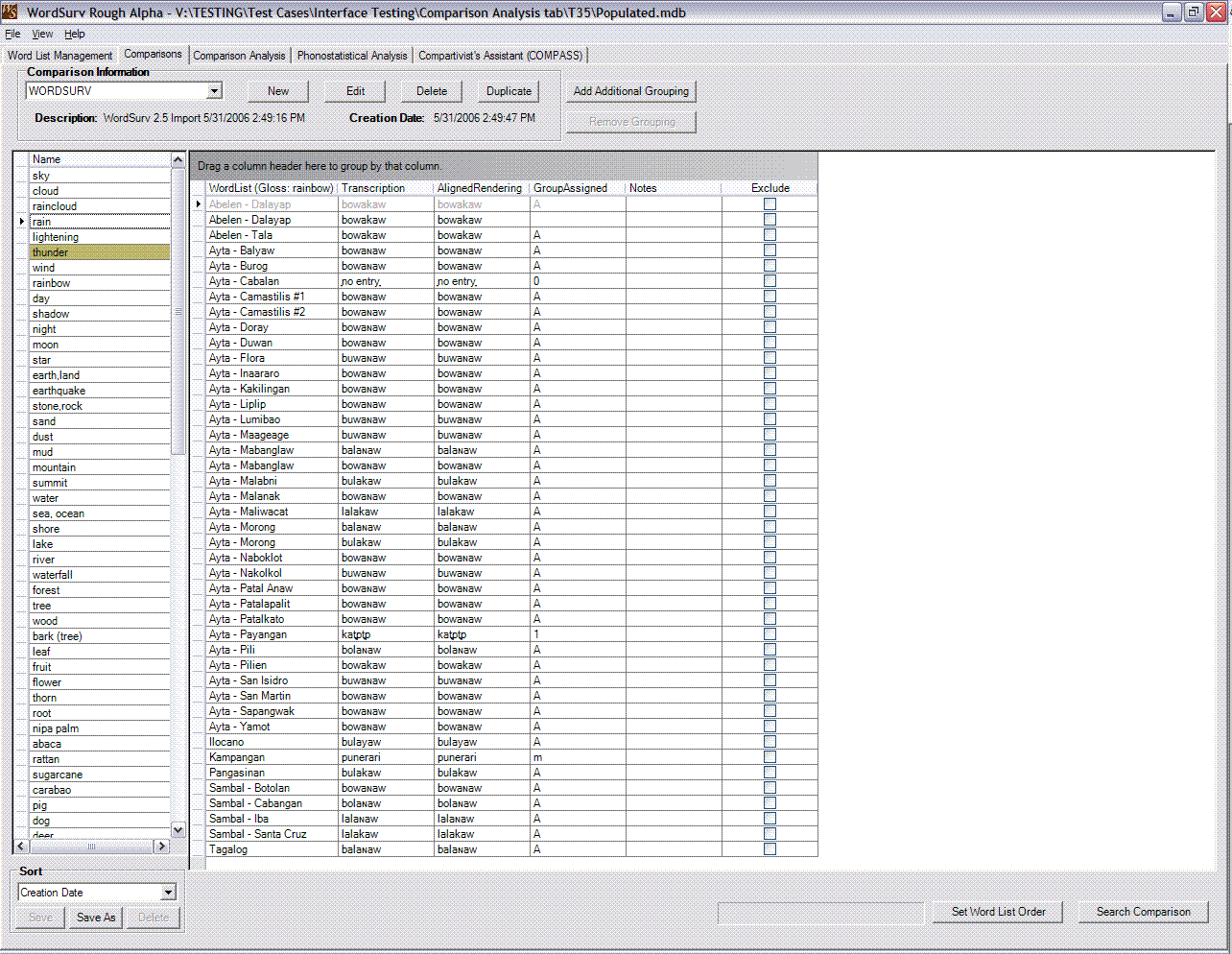The image size is (1232, 954).
Task: Select 'bark (tree)' in the word list
Action: pos(100,636)
